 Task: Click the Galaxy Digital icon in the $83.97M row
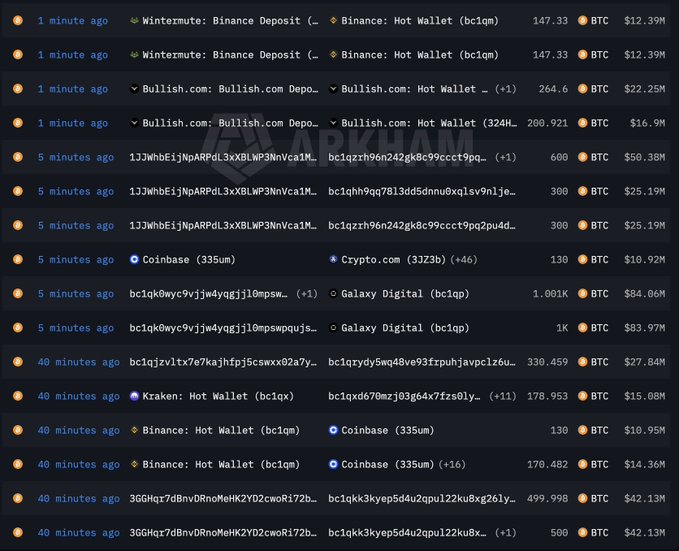(x=333, y=328)
